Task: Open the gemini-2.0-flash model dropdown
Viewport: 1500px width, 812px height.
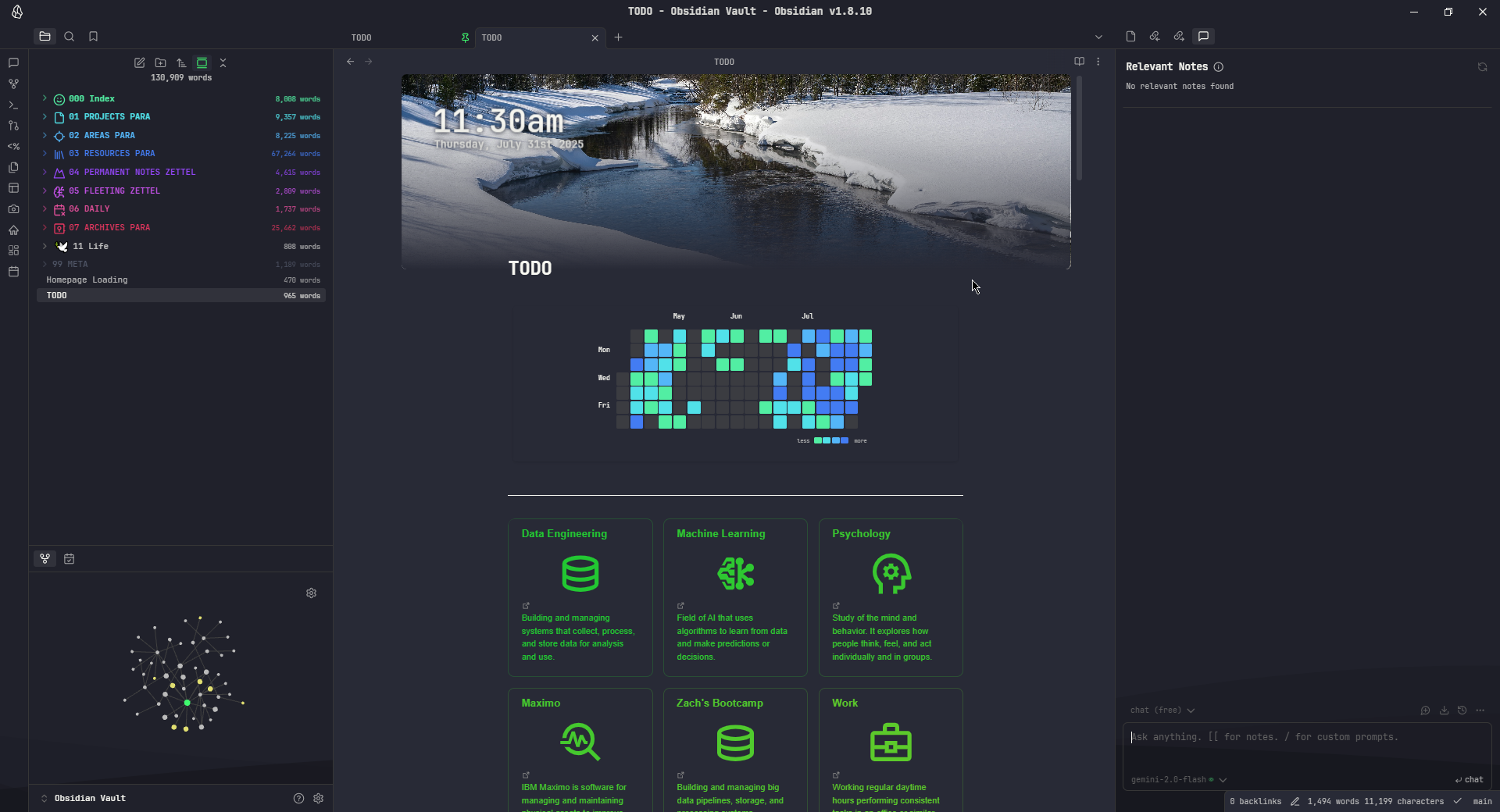Action: tap(1179, 780)
